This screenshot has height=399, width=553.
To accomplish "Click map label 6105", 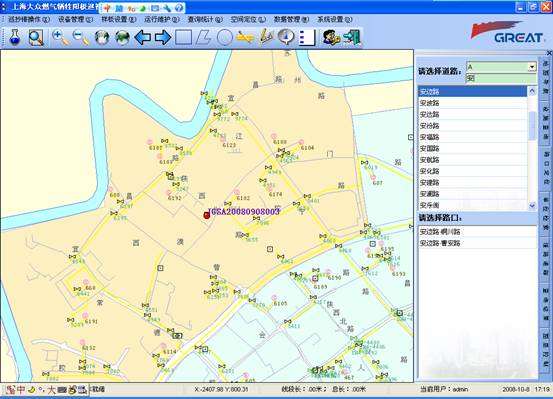I will [x=280, y=303].
